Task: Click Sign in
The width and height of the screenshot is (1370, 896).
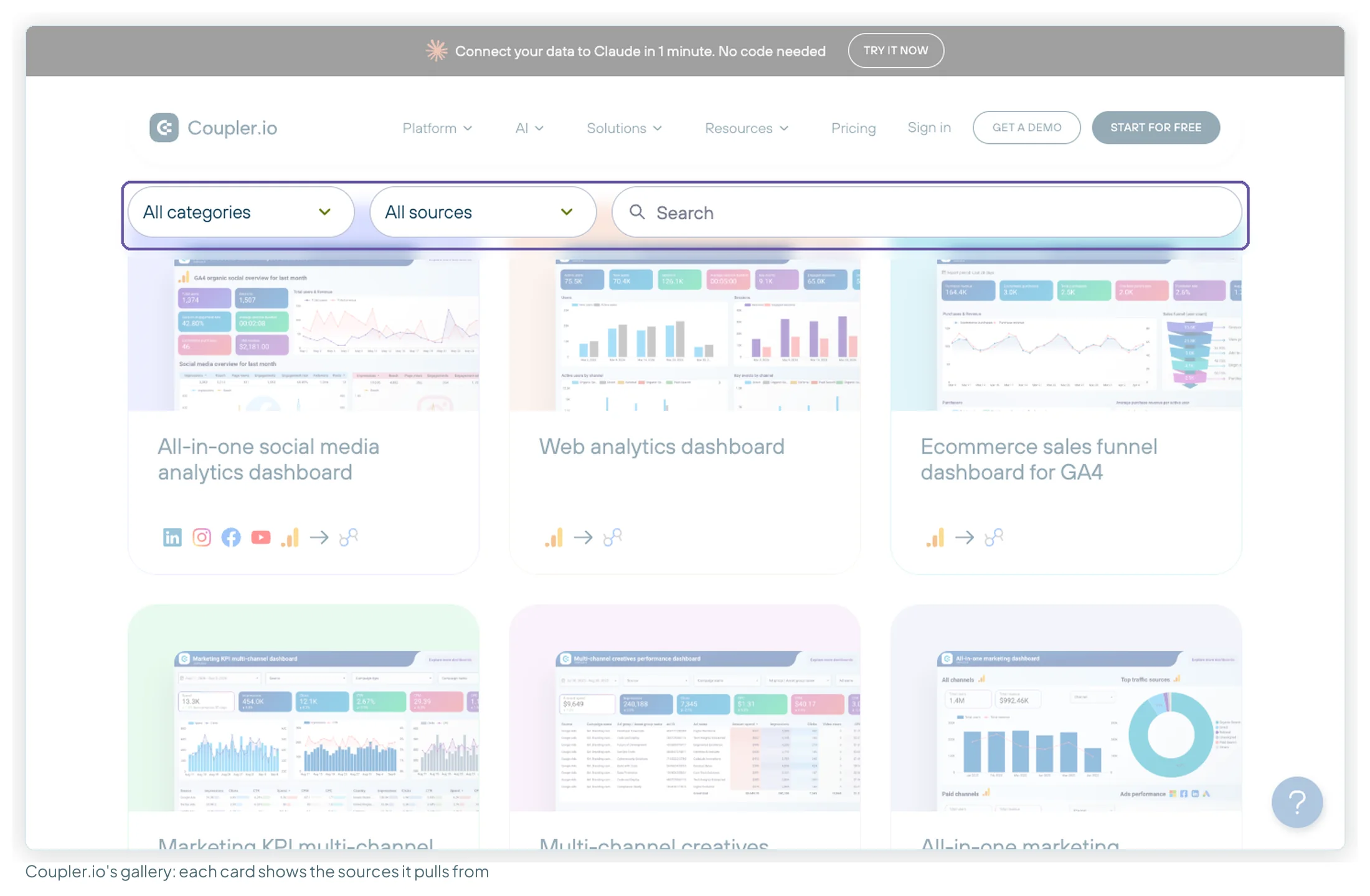Action: [x=929, y=128]
